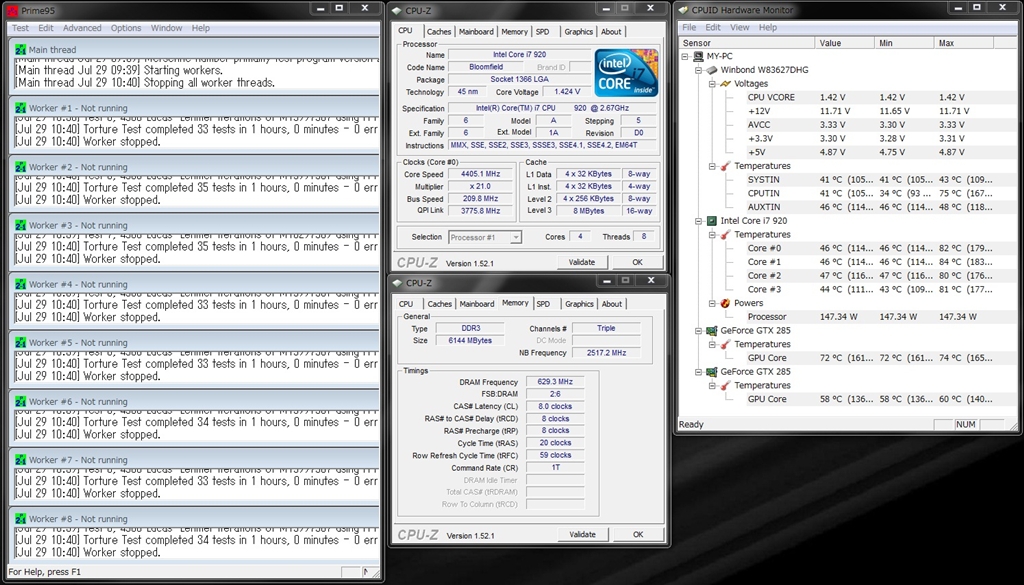Click the Voltages lightning icon in the sensor tree
The width and height of the screenshot is (1024, 585).
(x=725, y=84)
